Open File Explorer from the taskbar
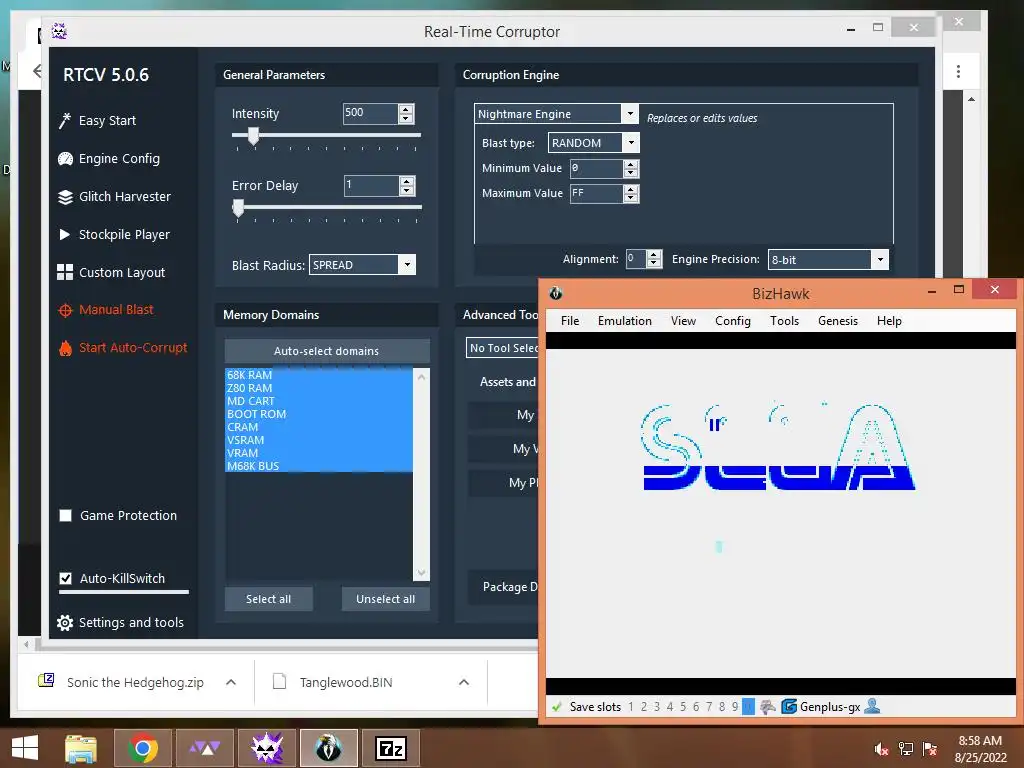The height and width of the screenshot is (768, 1024). pyautogui.click(x=80, y=748)
